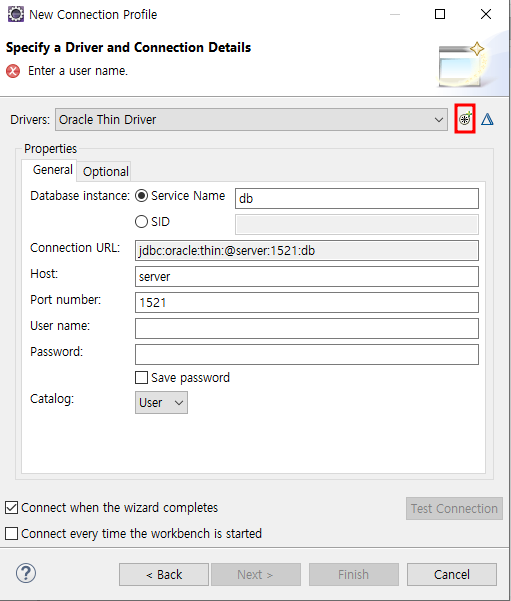Image resolution: width=511 pixels, height=601 pixels.
Task: Minimize the New Connection Profile window
Action: [x=394, y=14]
